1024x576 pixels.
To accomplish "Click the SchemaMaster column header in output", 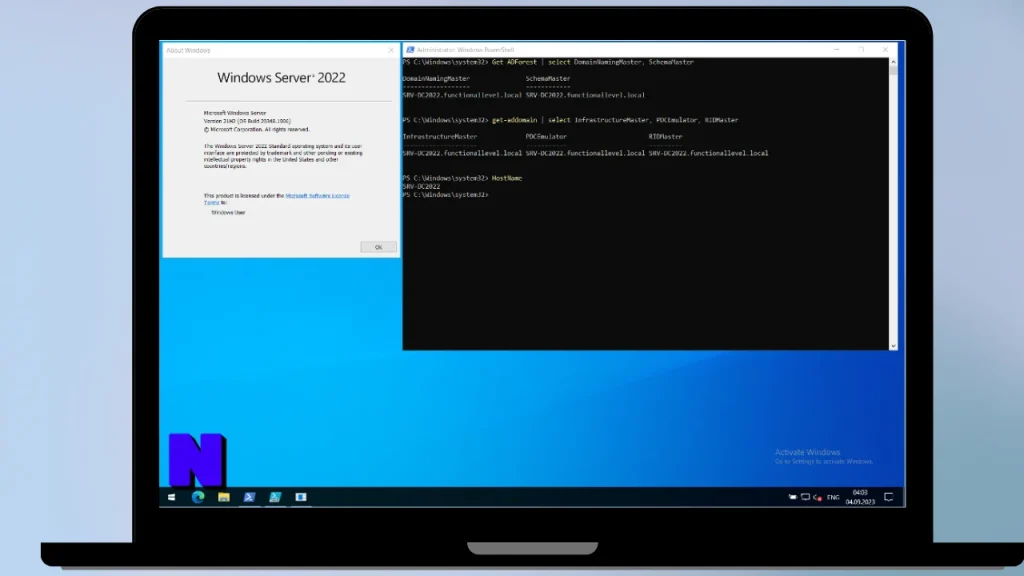I will click(548, 78).
